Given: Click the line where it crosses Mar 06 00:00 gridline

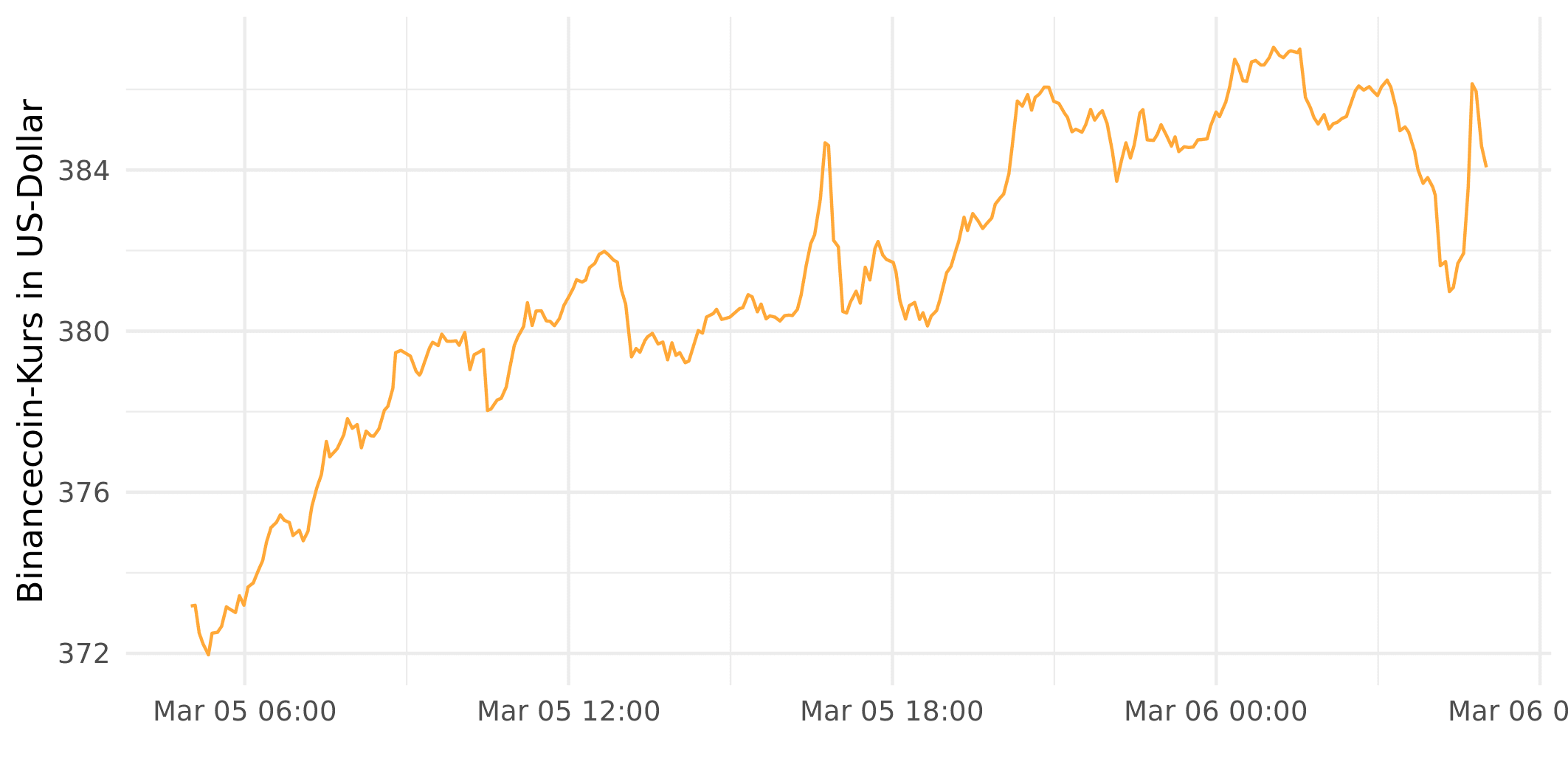Looking at the screenshot, I should pos(1216,113).
